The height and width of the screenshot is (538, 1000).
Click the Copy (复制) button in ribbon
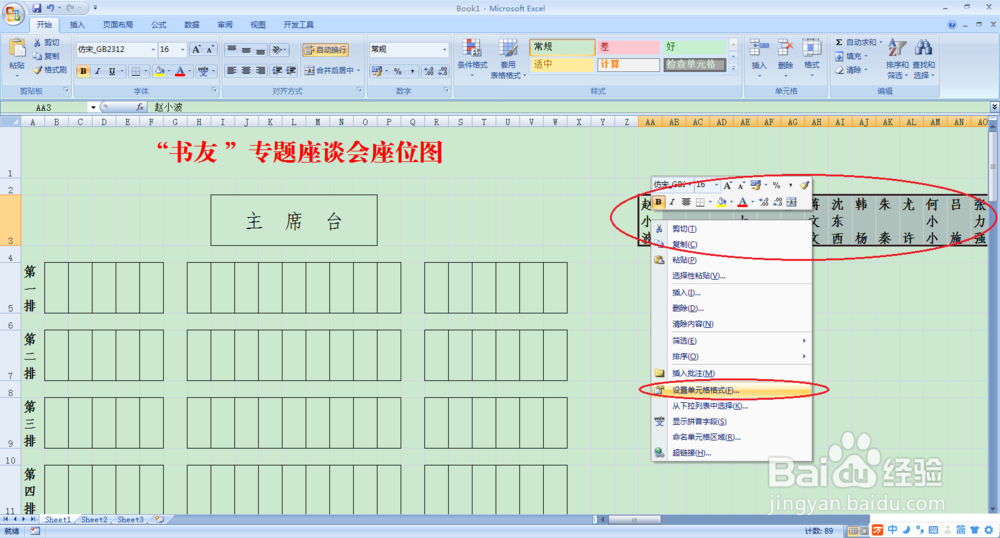[x=47, y=56]
